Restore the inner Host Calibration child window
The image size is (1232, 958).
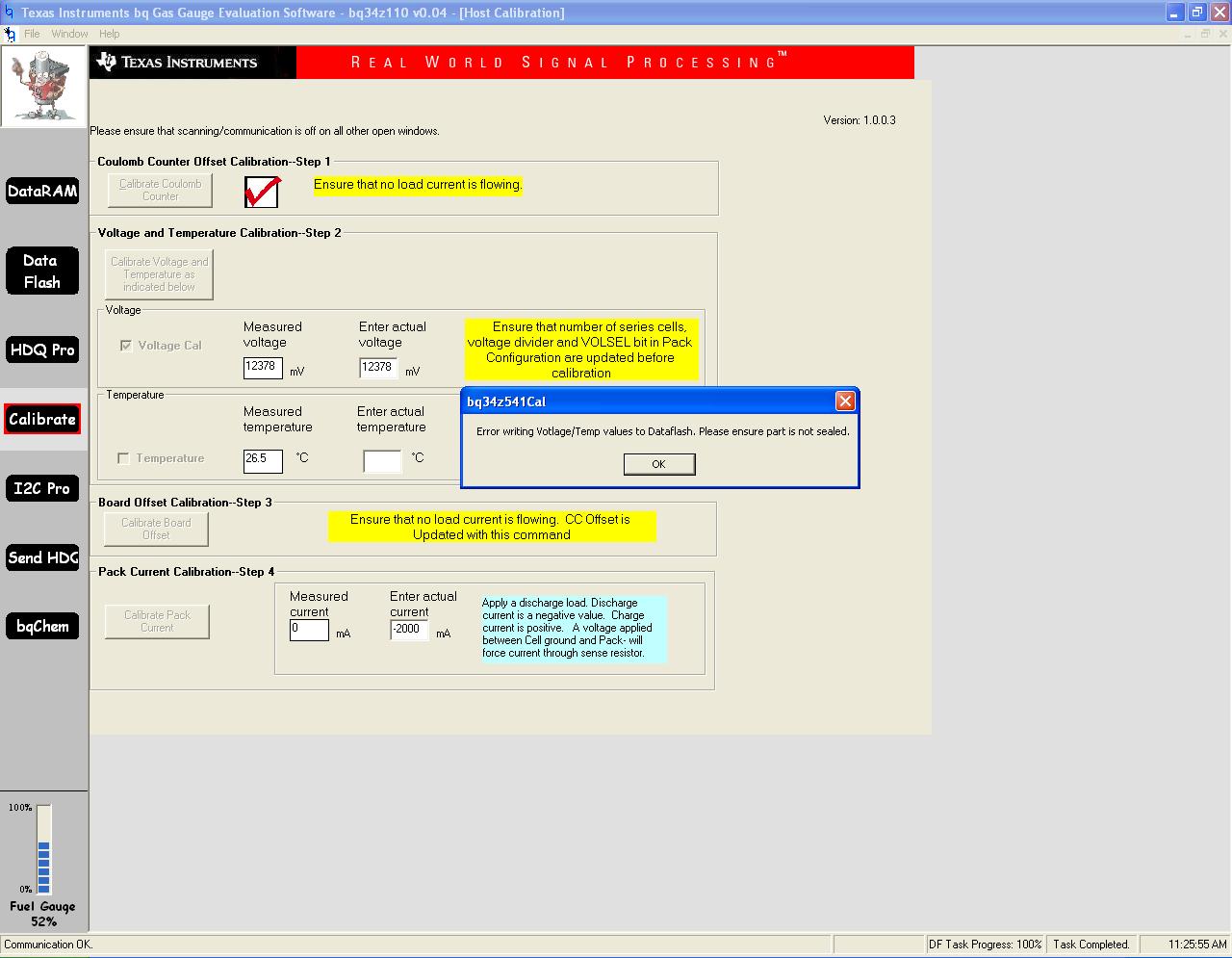pyautogui.click(x=1204, y=34)
